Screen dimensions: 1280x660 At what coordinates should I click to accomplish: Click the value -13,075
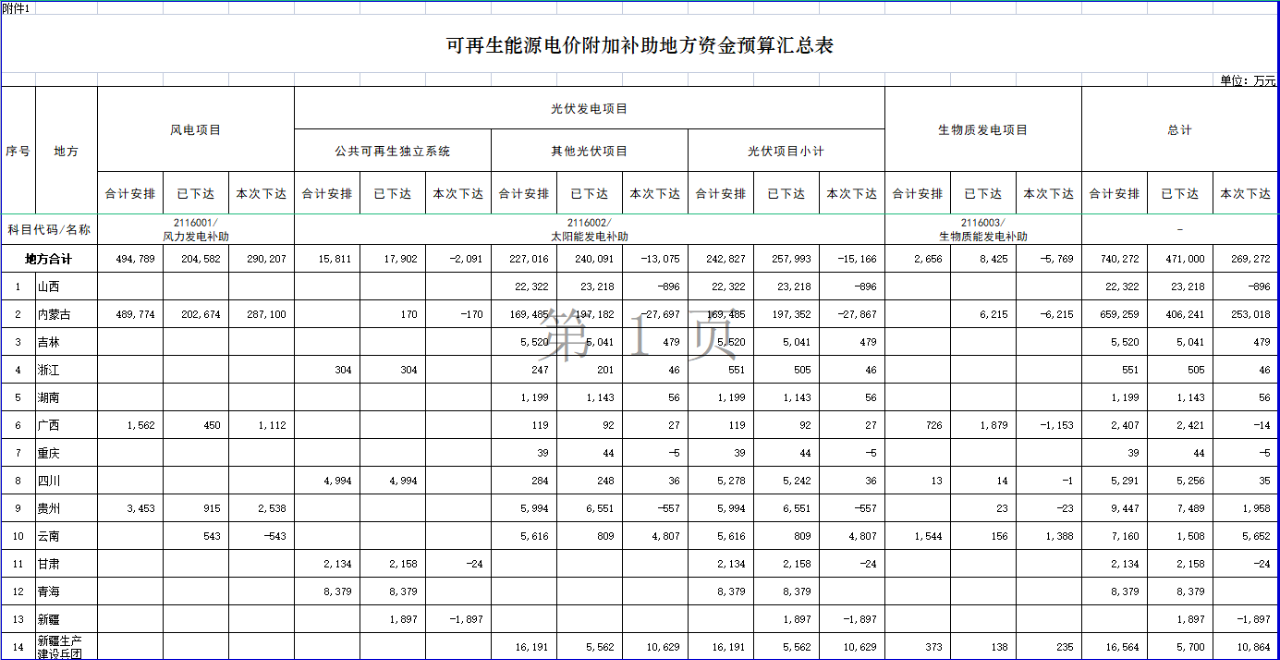click(x=659, y=258)
